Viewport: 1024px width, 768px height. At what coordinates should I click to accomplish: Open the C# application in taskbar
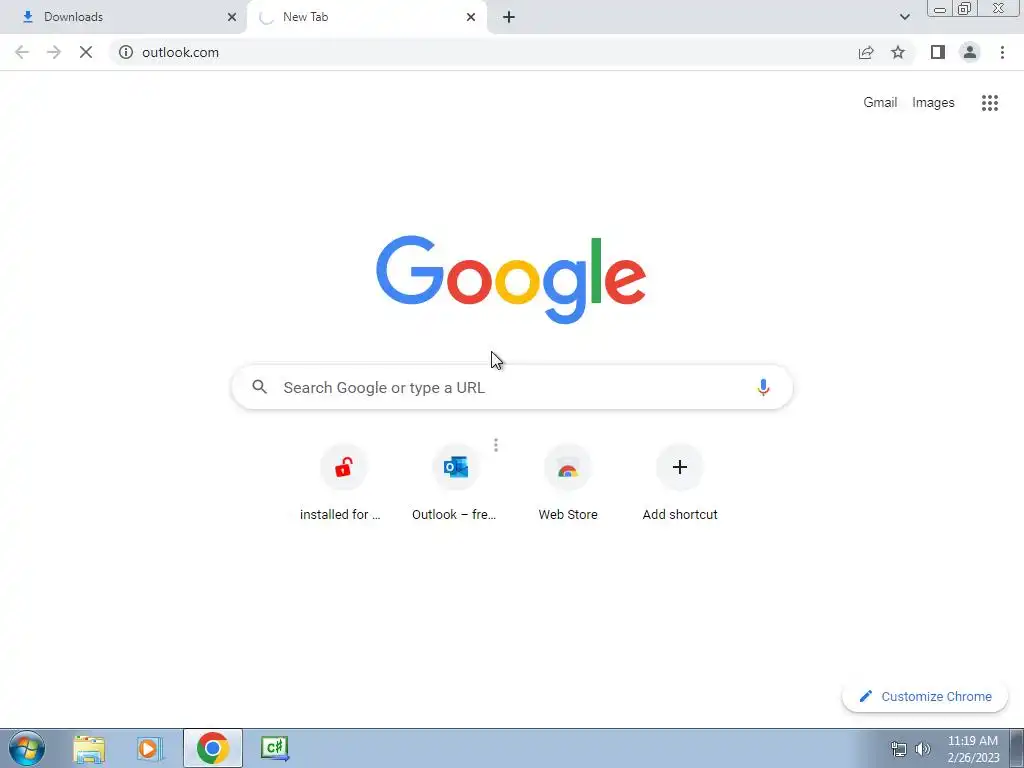coord(274,748)
